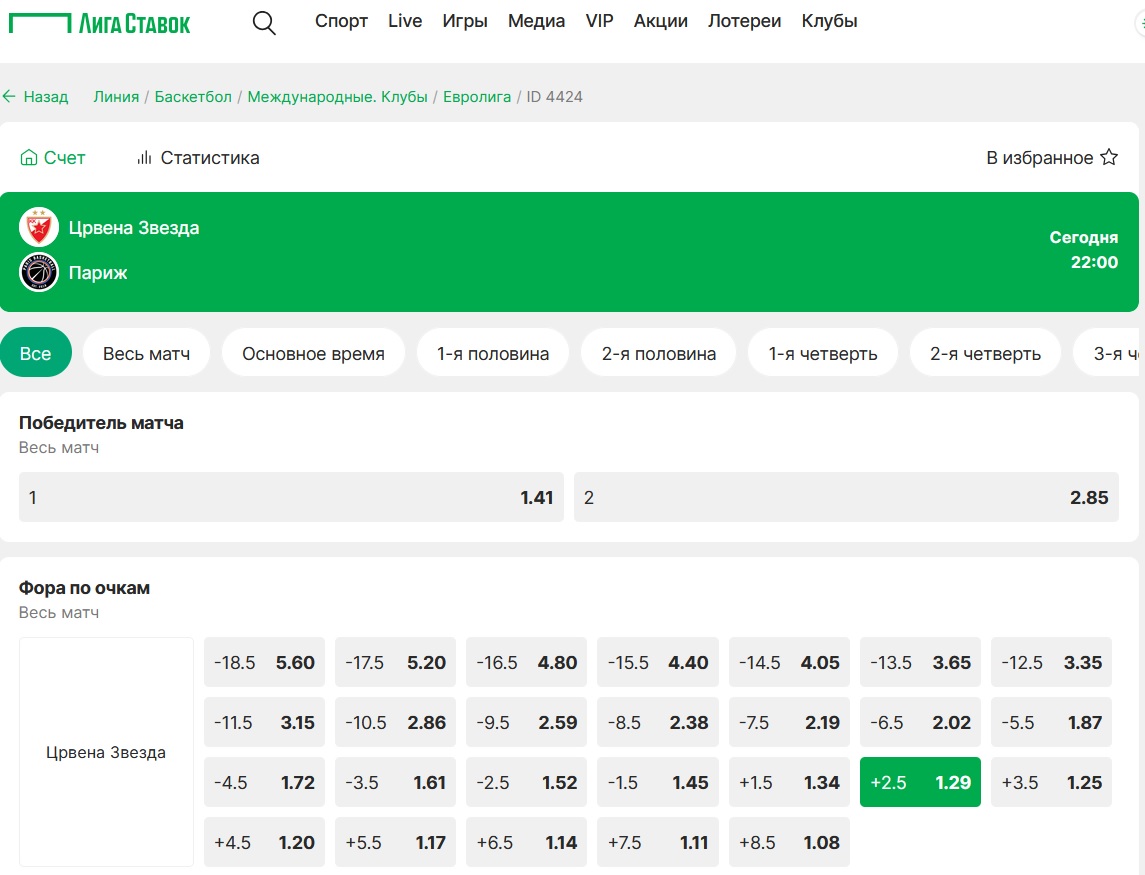The height and width of the screenshot is (875, 1145).
Task: Select the Весь матч filter
Action: coord(146,353)
